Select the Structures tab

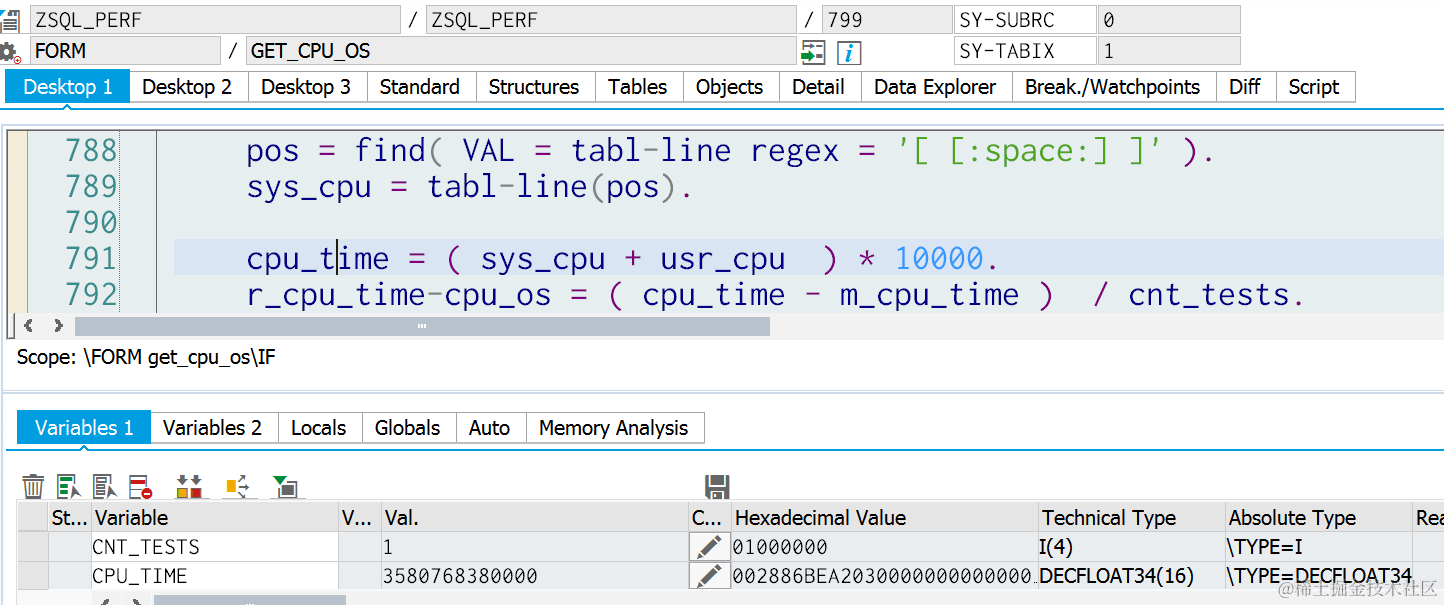[534, 87]
